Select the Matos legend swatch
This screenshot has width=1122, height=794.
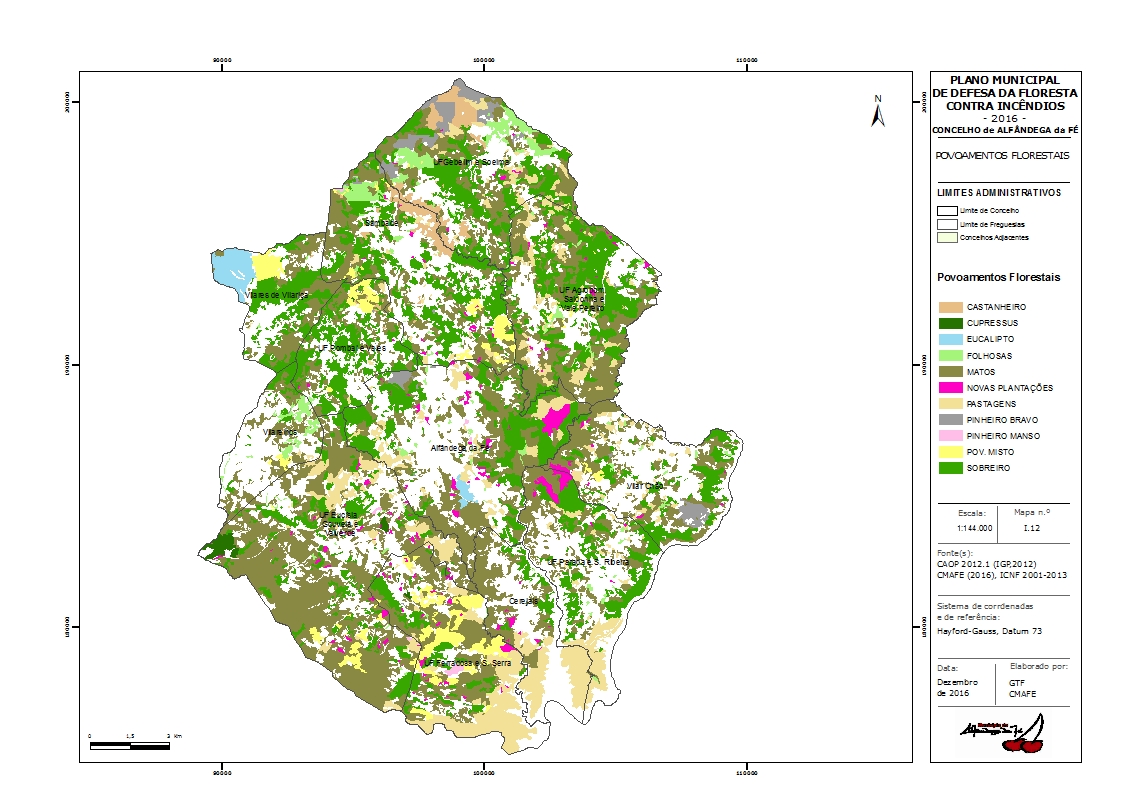click(x=950, y=371)
